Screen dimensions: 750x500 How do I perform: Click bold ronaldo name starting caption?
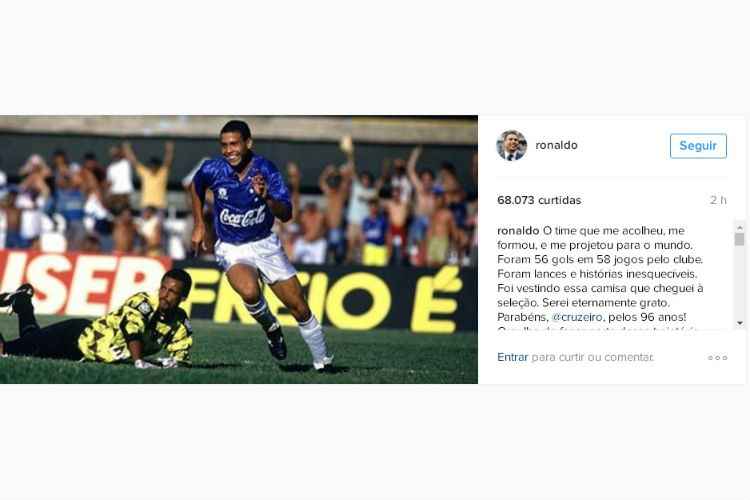pos(518,231)
